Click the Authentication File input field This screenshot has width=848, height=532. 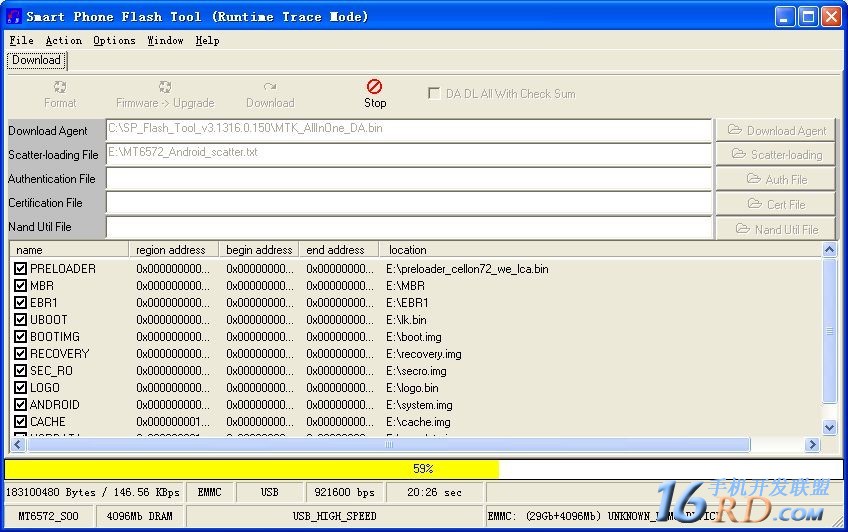click(x=408, y=178)
